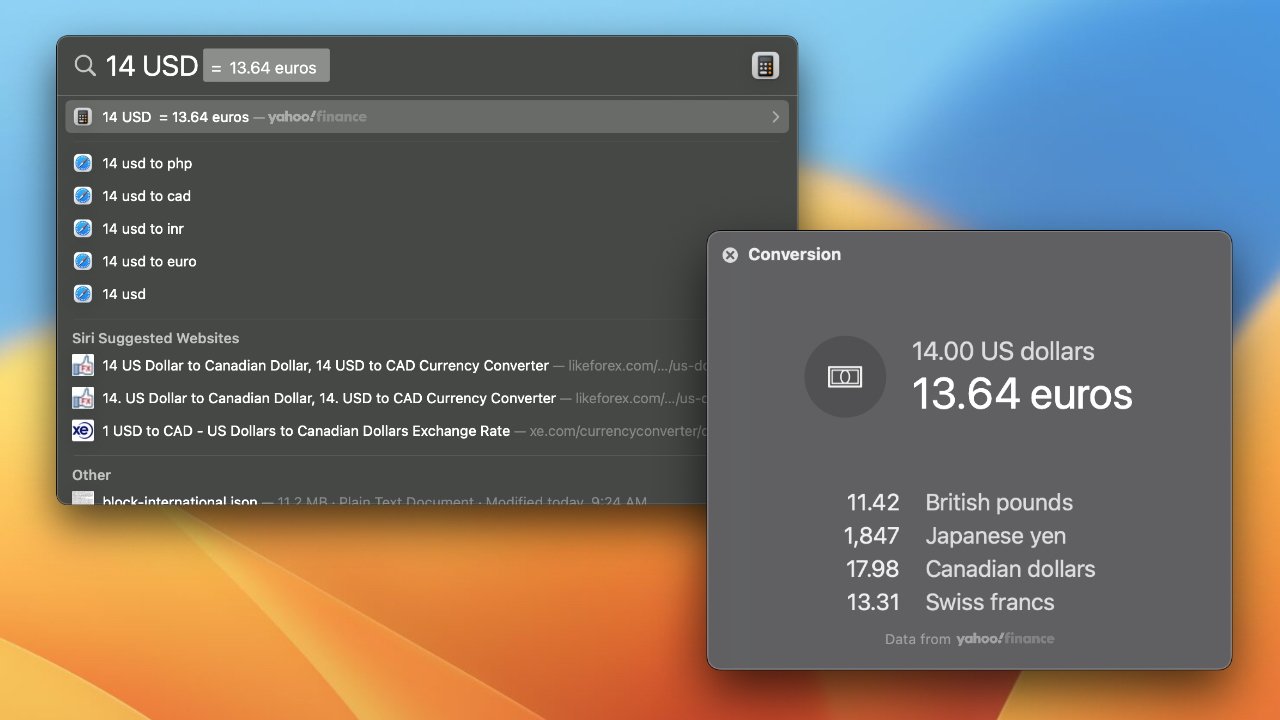Screen dimensions: 1280x720
Task: Click the 'Other' section heading
Action: (x=91, y=475)
